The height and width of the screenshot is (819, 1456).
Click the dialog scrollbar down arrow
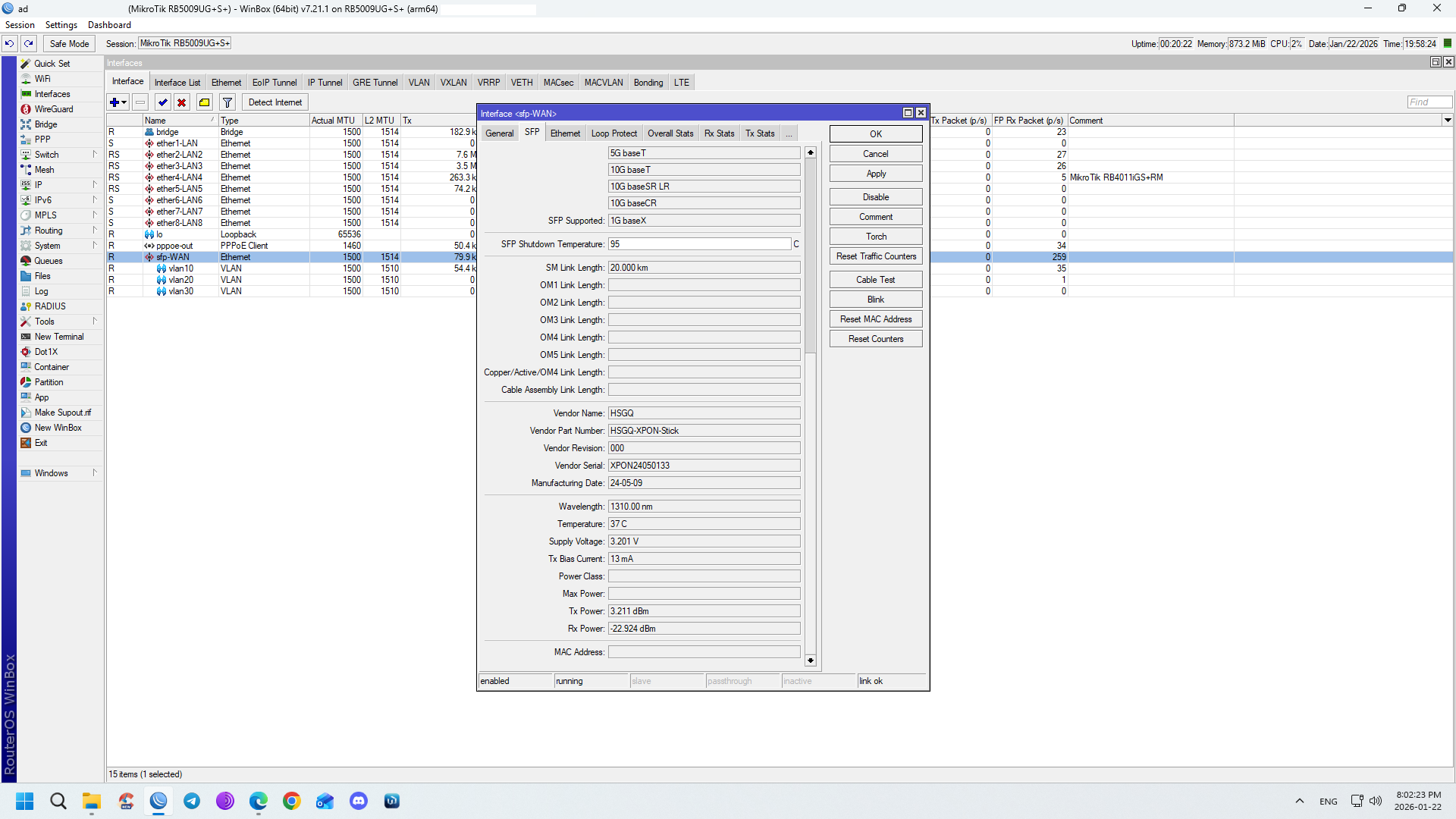click(x=811, y=661)
